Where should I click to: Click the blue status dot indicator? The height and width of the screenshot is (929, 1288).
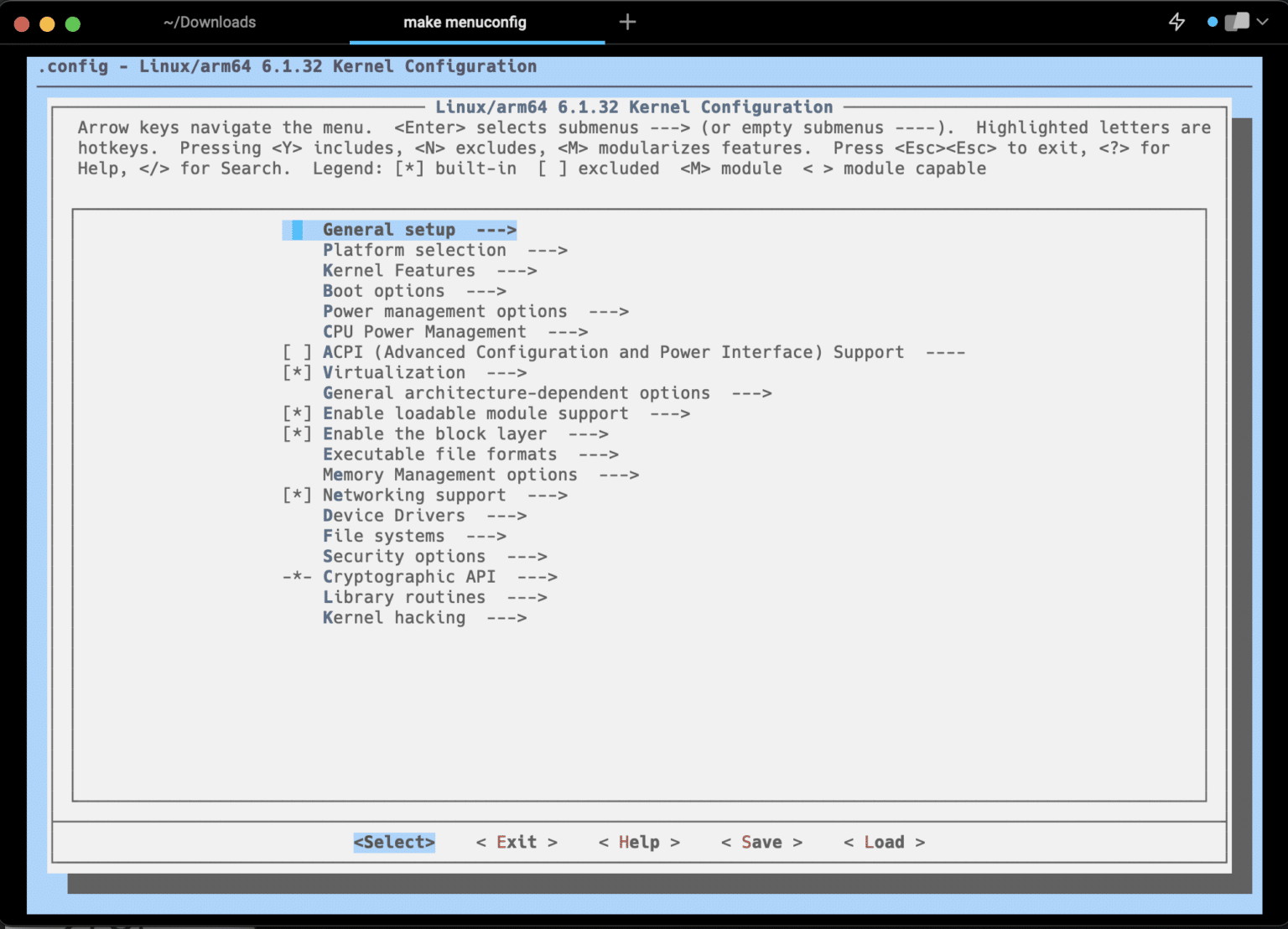click(x=1212, y=23)
